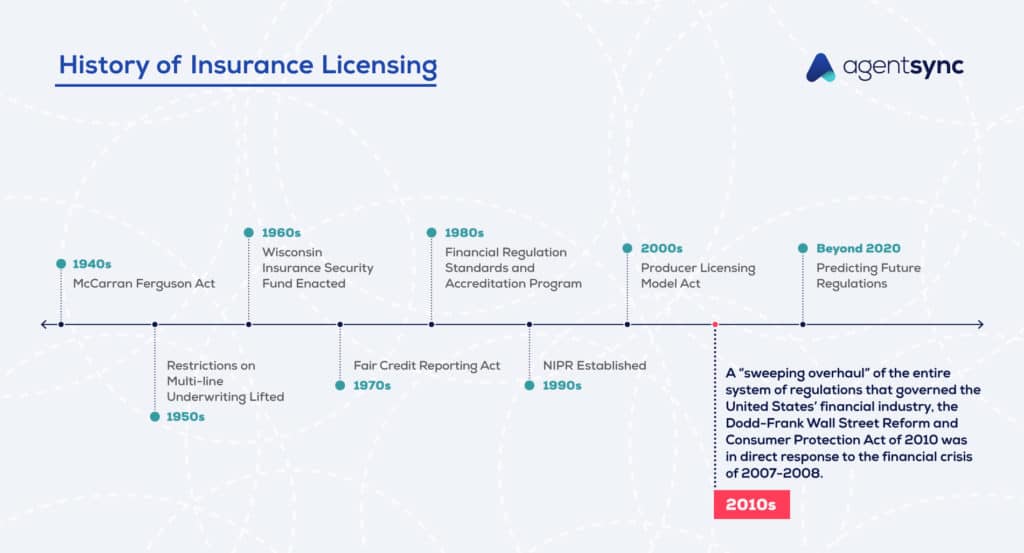Click the Dodd-Frank description paragraph
Screen dimensions: 1024x553
852,423
